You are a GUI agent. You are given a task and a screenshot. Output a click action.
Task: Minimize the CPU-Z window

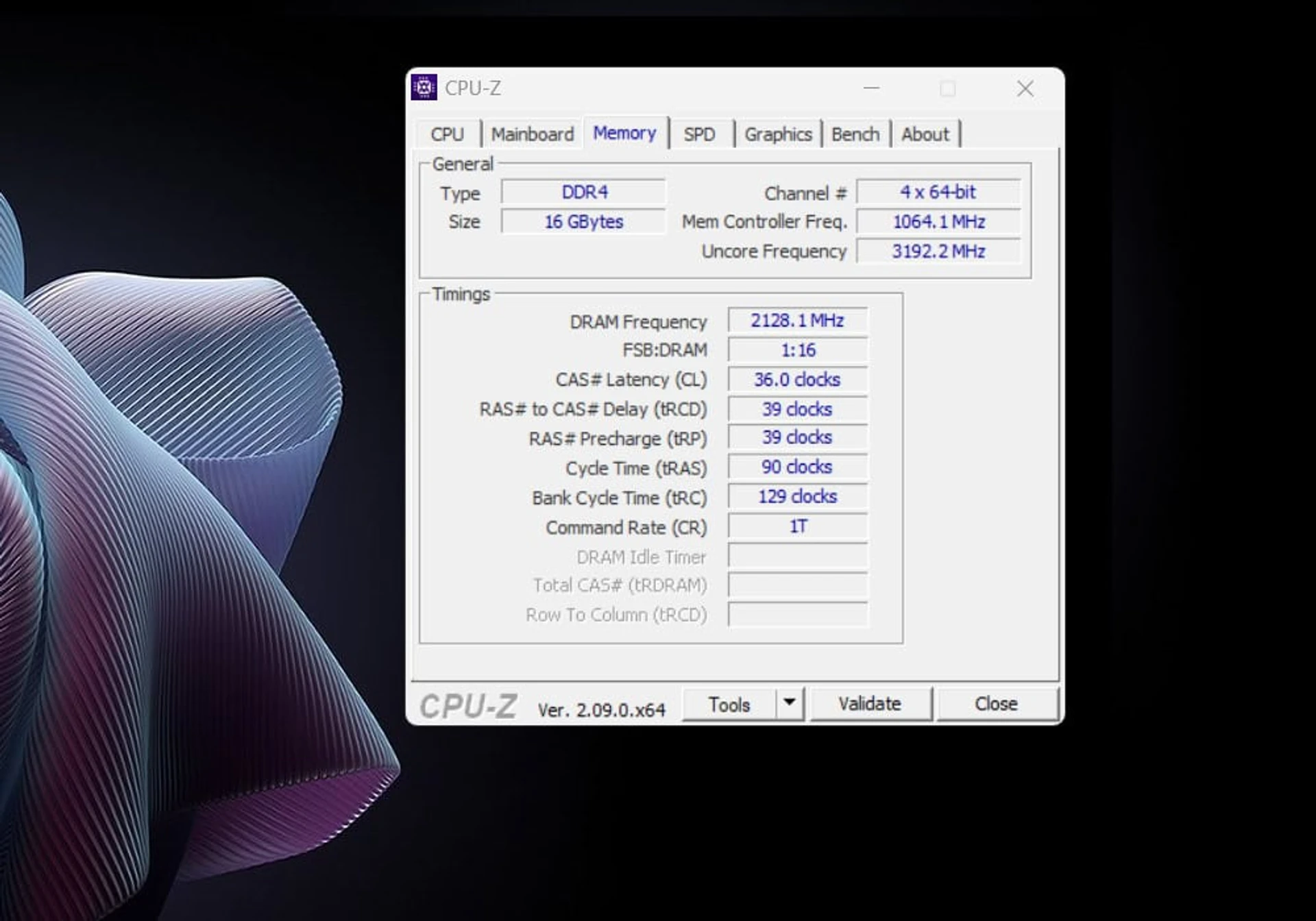tap(871, 88)
